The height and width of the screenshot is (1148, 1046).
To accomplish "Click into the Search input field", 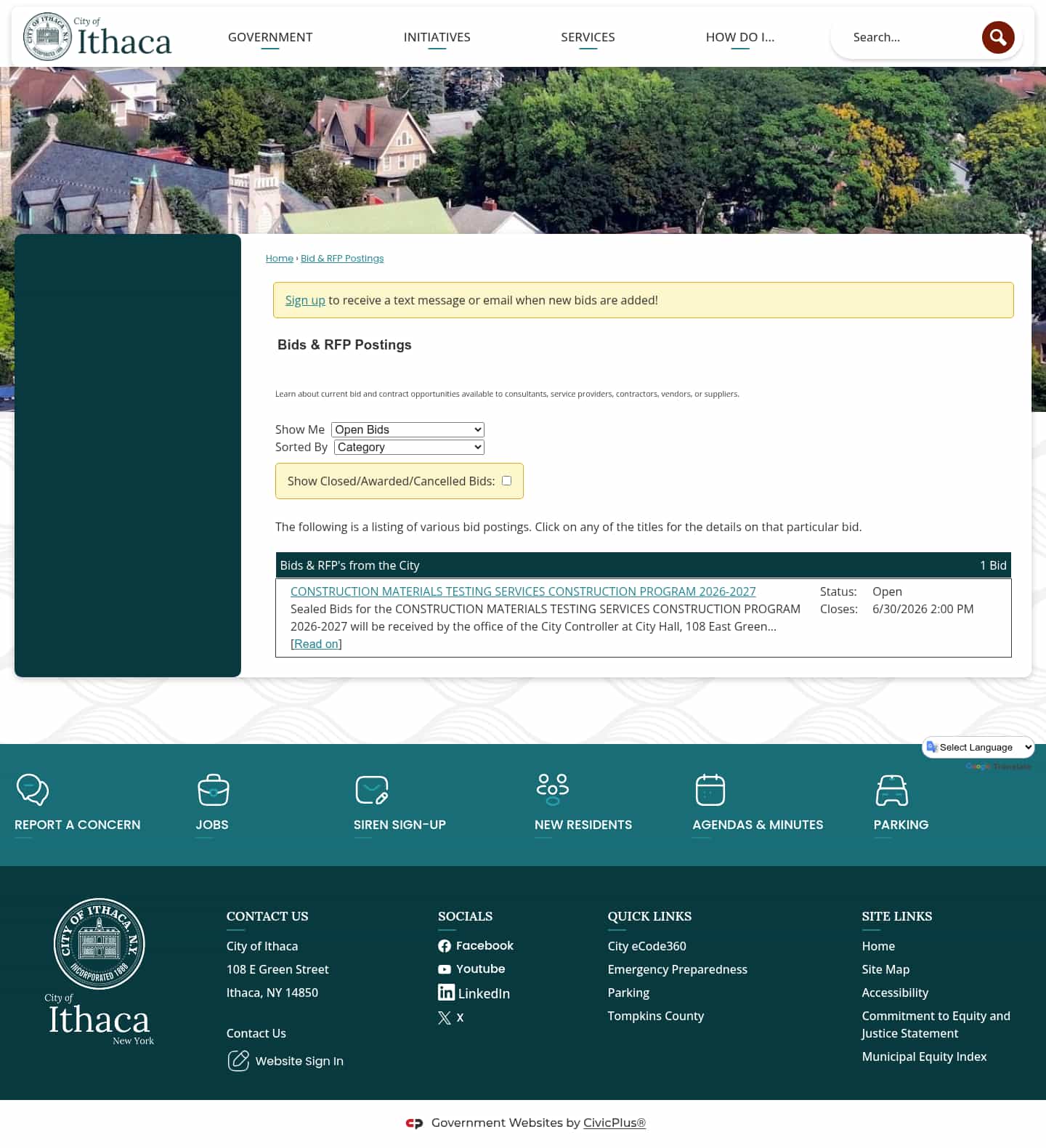I will (912, 37).
